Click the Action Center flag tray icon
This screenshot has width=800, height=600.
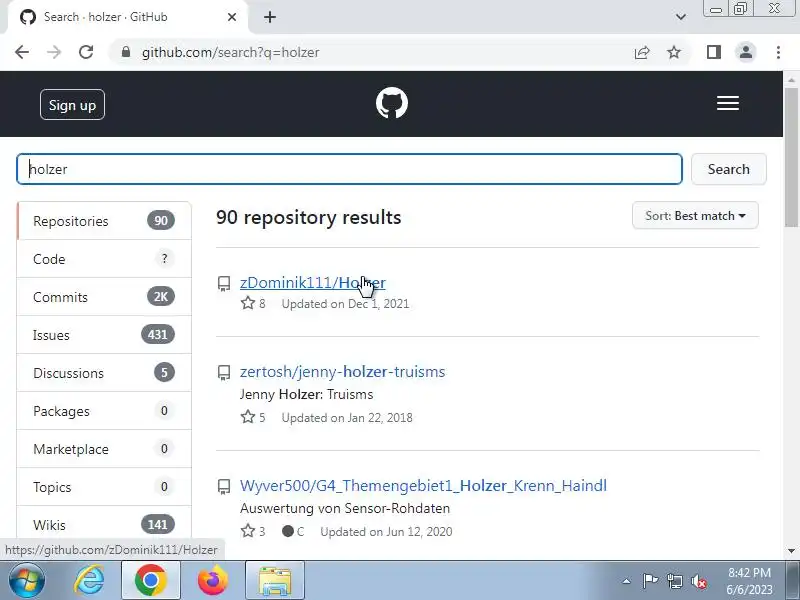pyautogui.click(x=650, y=581)
